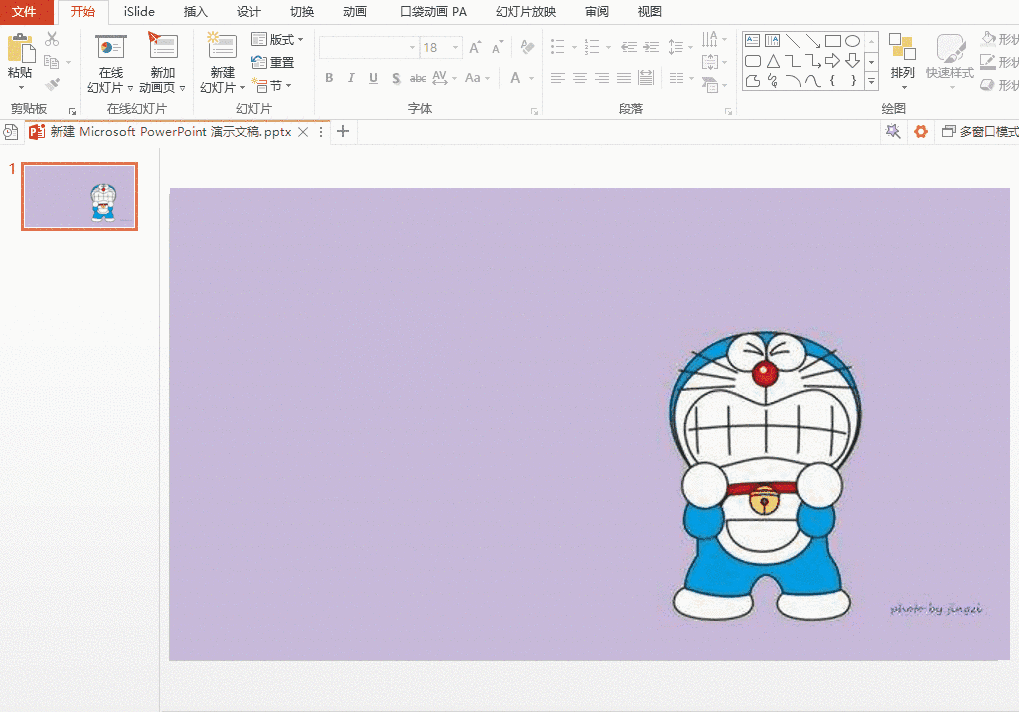Enable center text alignment

click(x=580, y=77)
